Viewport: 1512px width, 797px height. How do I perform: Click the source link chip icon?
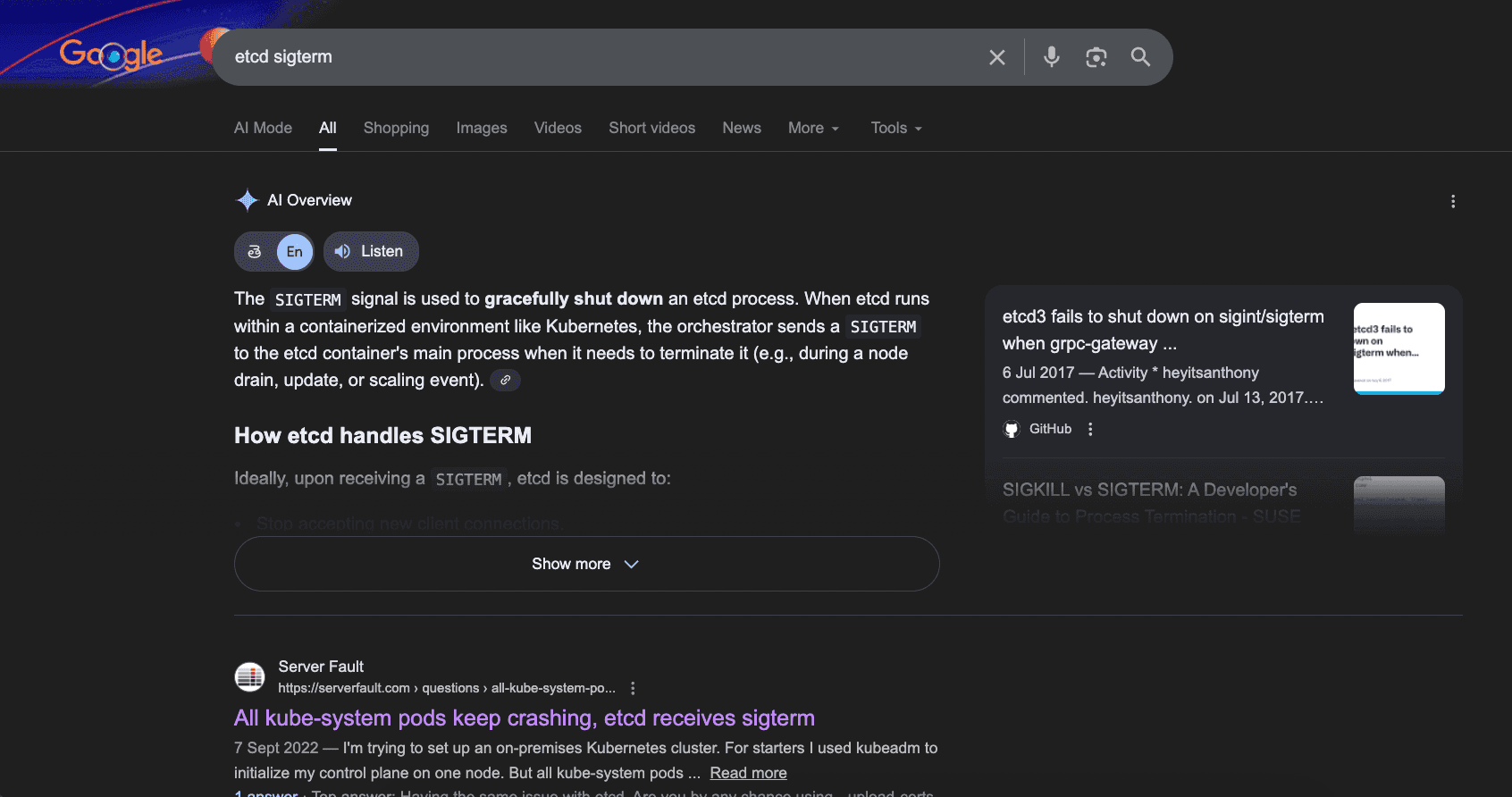[x=505, y=381]
